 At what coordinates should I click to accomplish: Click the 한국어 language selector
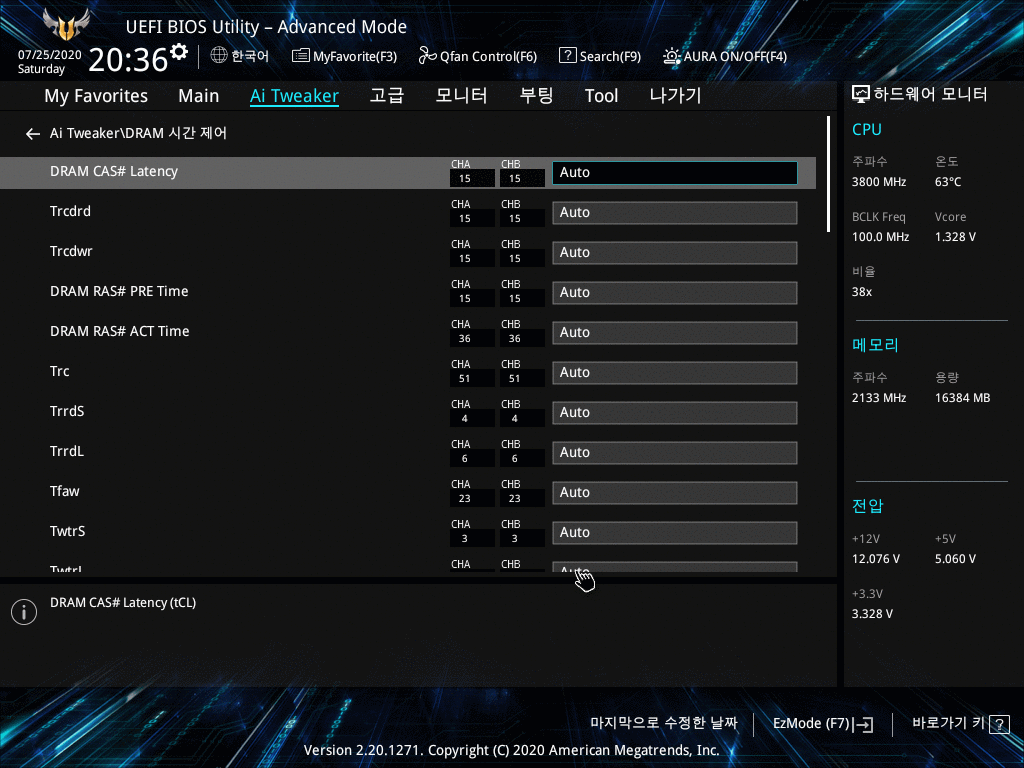240,56
